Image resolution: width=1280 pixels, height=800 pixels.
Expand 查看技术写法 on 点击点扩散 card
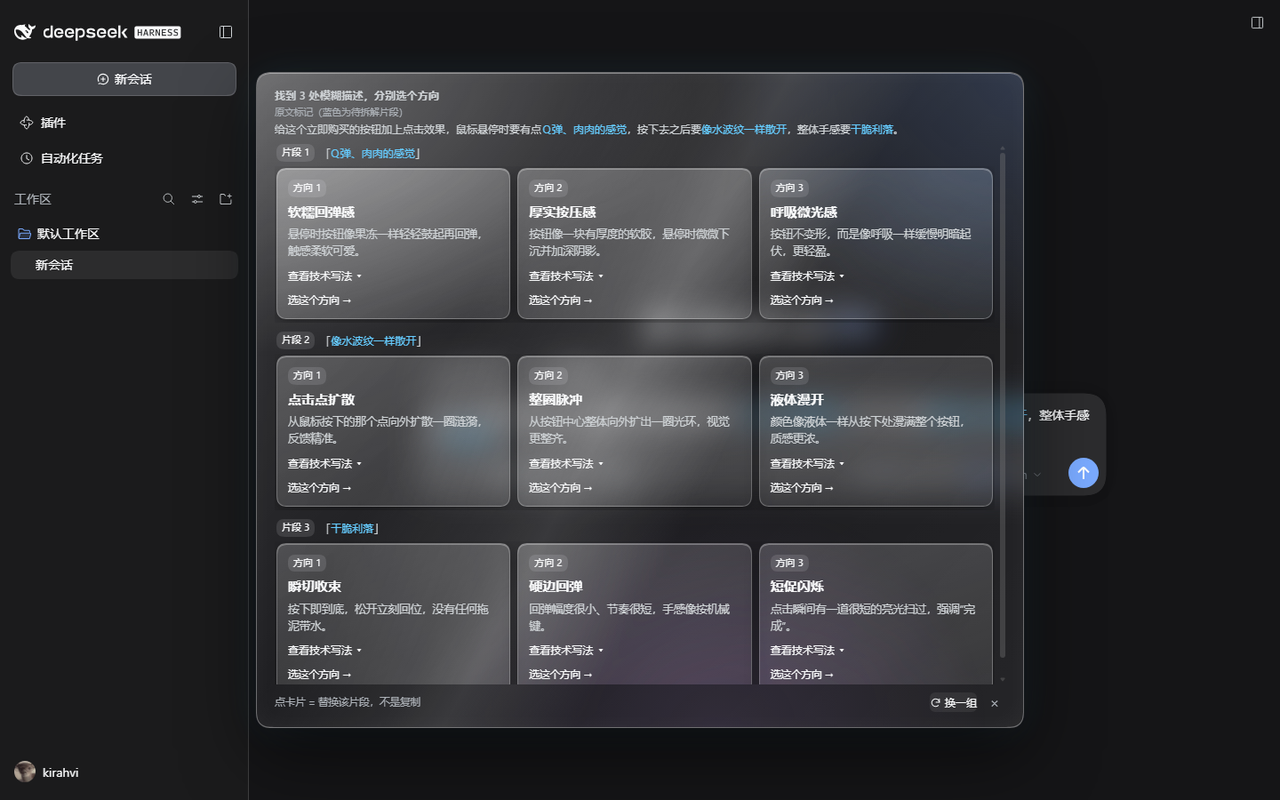[325, 464]
